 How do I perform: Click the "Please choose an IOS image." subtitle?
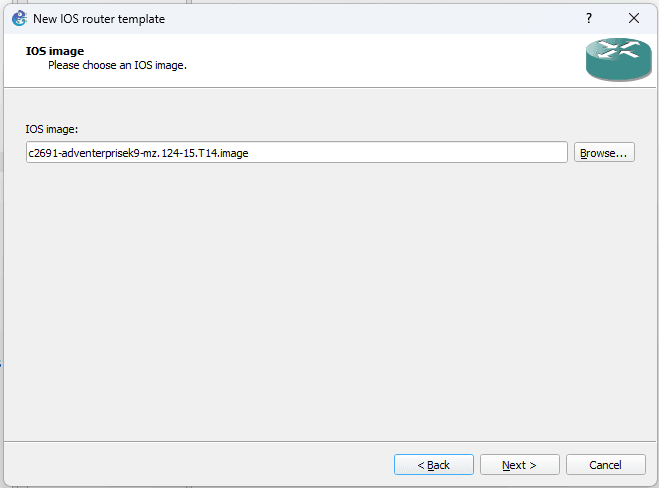(118, 65)
